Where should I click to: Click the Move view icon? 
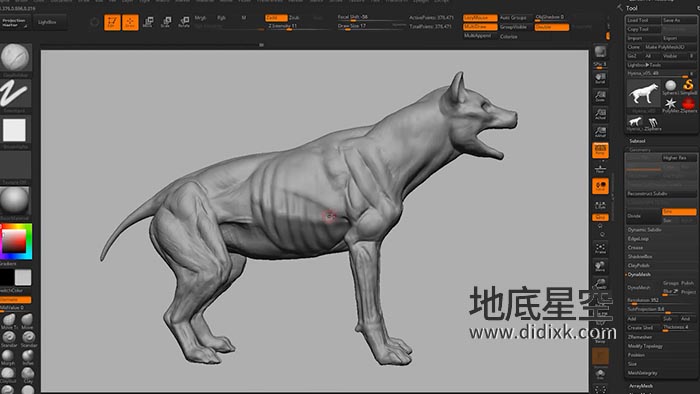[x=600, y=266]
